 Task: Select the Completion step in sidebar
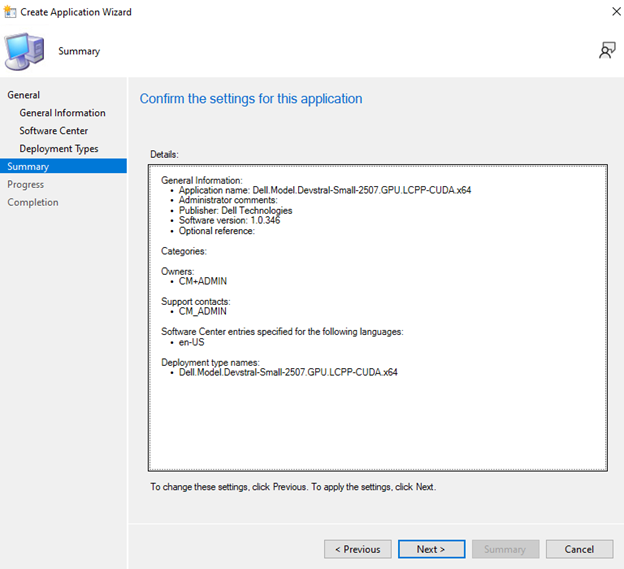click(33, 203)
